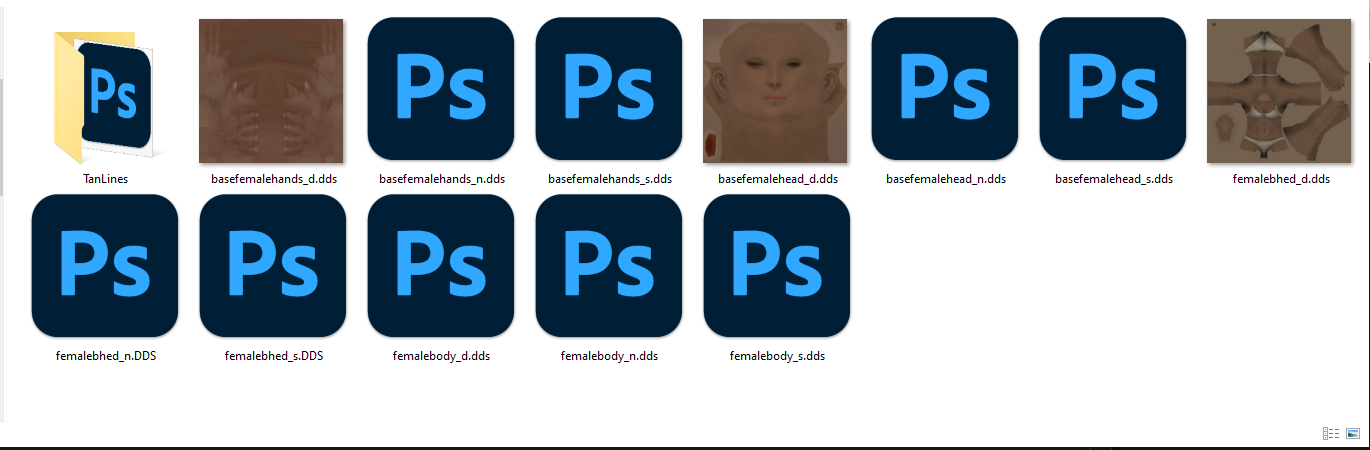Click the basefemalehead_n.dds file name
Image resolution: width=1370 pixels, height=450 pixels.
(x=946, y=179)
